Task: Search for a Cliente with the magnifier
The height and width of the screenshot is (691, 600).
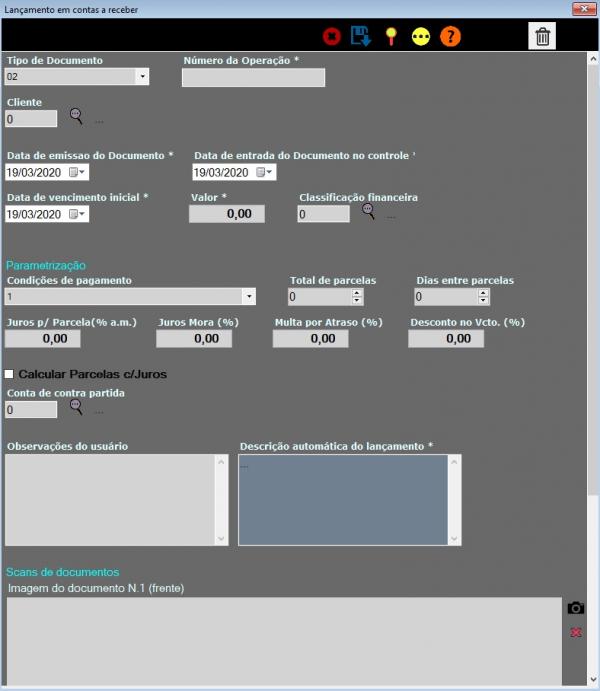Action: pos(76,117)
